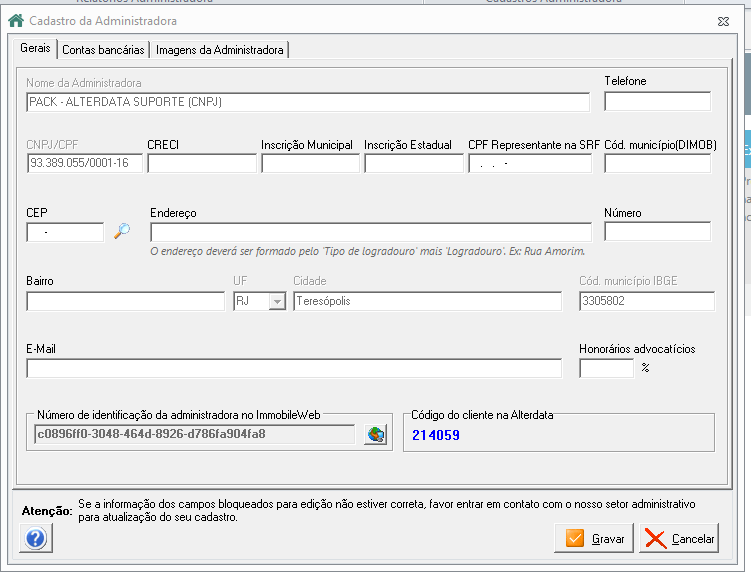
Task: Select the Gerais tab
Action: (x=35, y=48)
